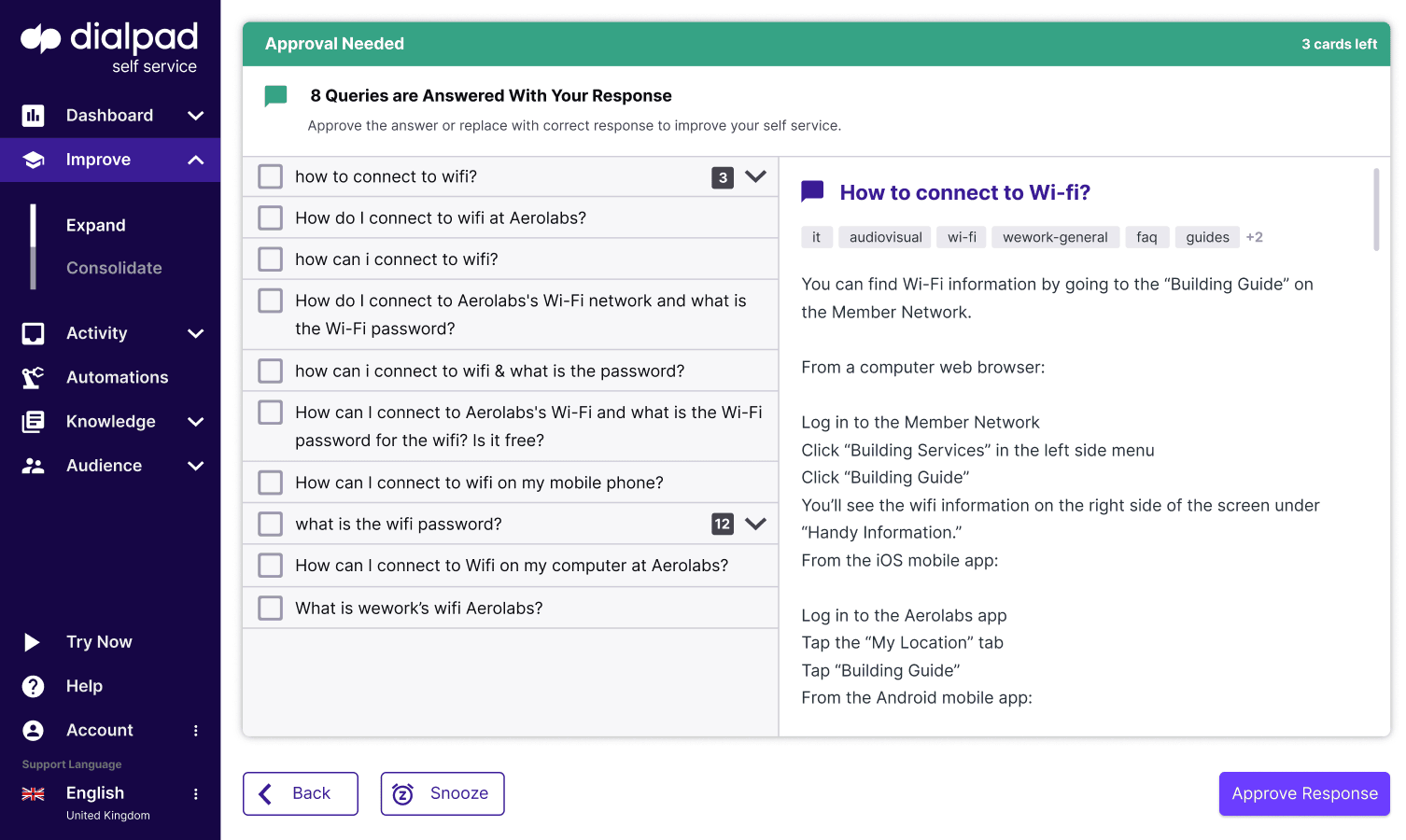1406x840 pixels.
Task: Open the Knowledge section dropdown
Action: (x=195, y=421)
